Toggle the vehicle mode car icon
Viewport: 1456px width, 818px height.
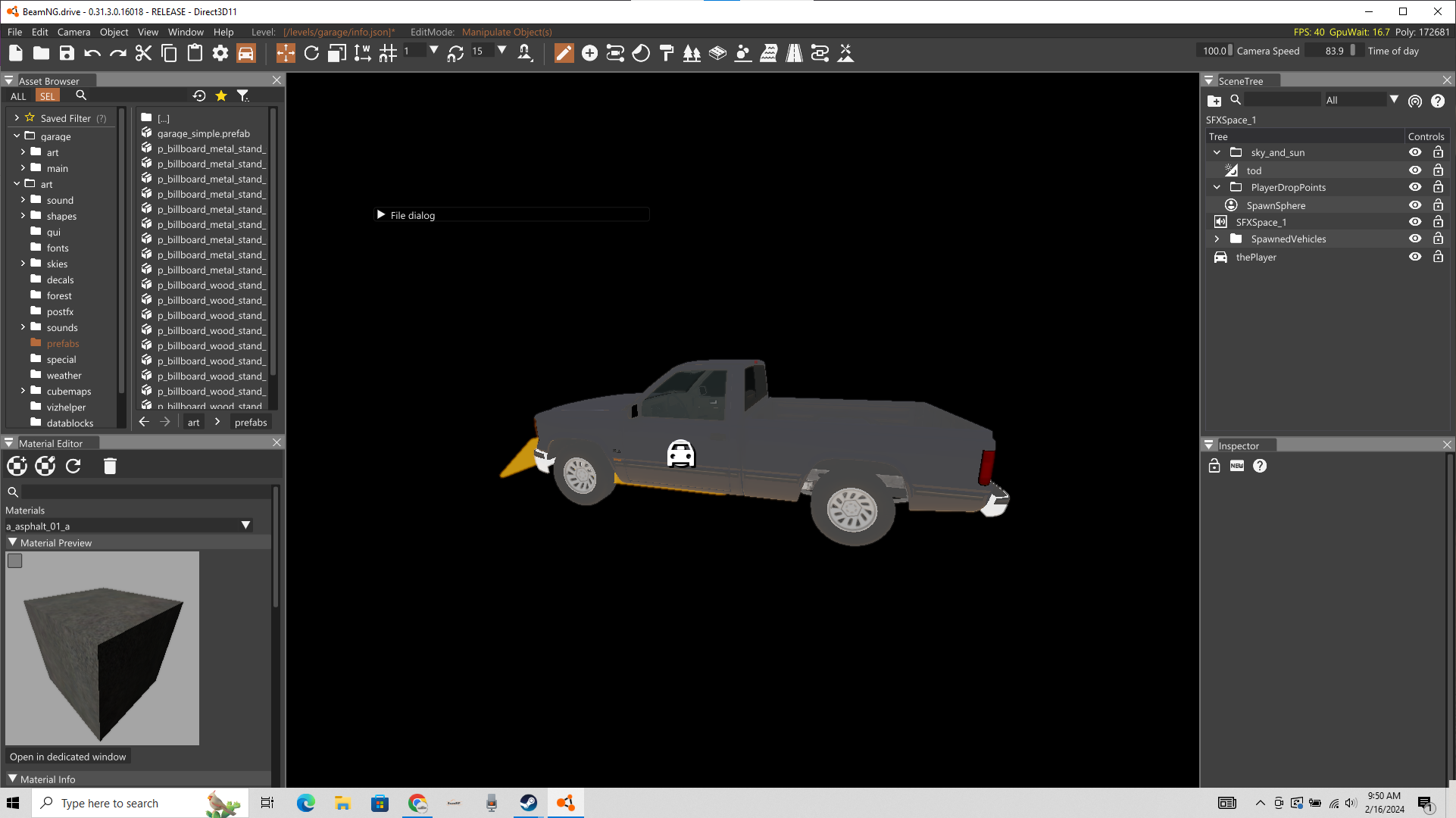246,53
